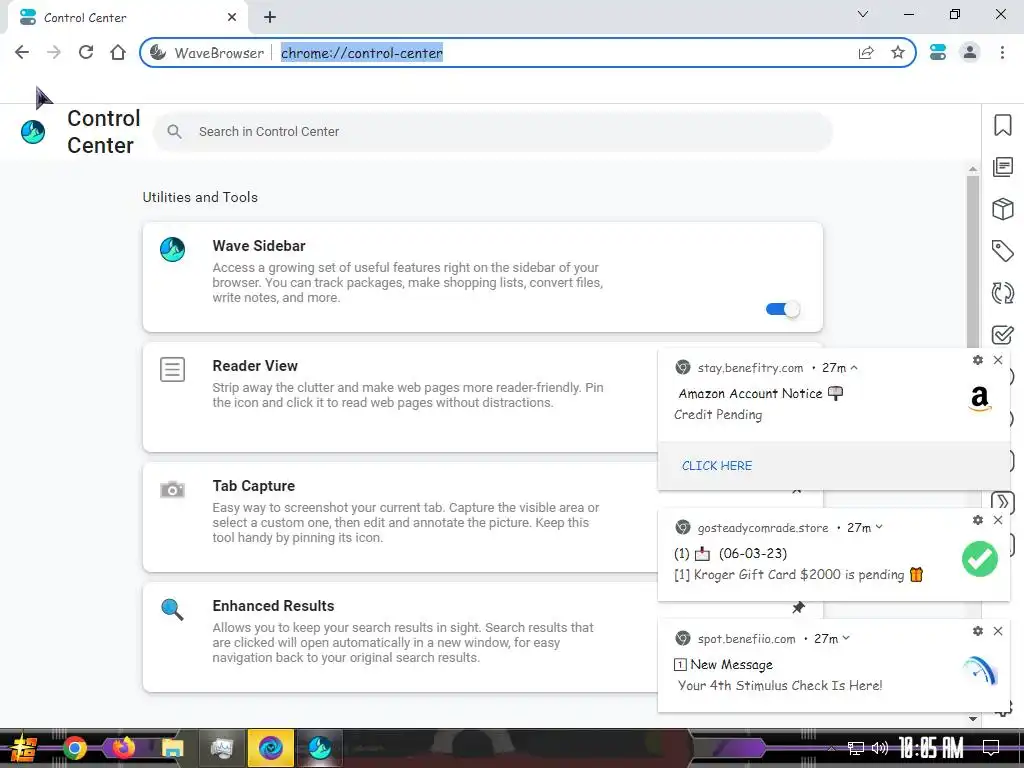Open the three-dot browser menu
Image resolution: width=1024 pixels, height=768 pixels.
click(x=1002, y=52)
